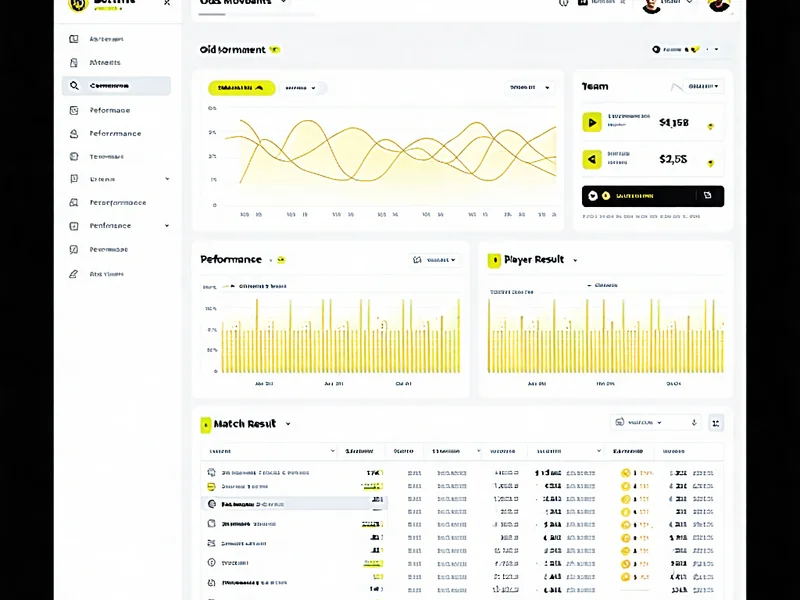
Task: Click the icon at the black bar's right end
Action: pyautogui.click(x=708, y=196)
